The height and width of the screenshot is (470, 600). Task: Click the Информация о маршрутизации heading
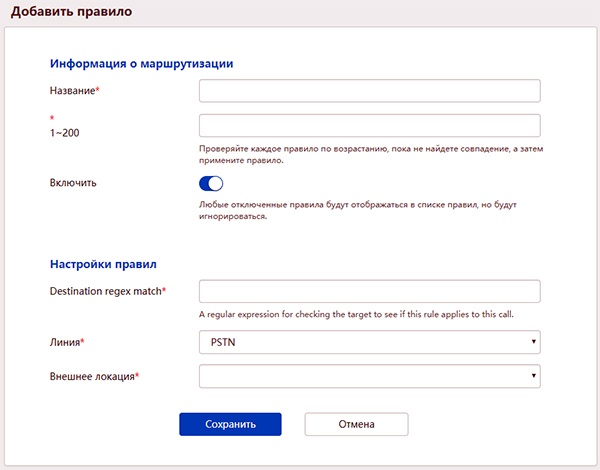(142, 63)
